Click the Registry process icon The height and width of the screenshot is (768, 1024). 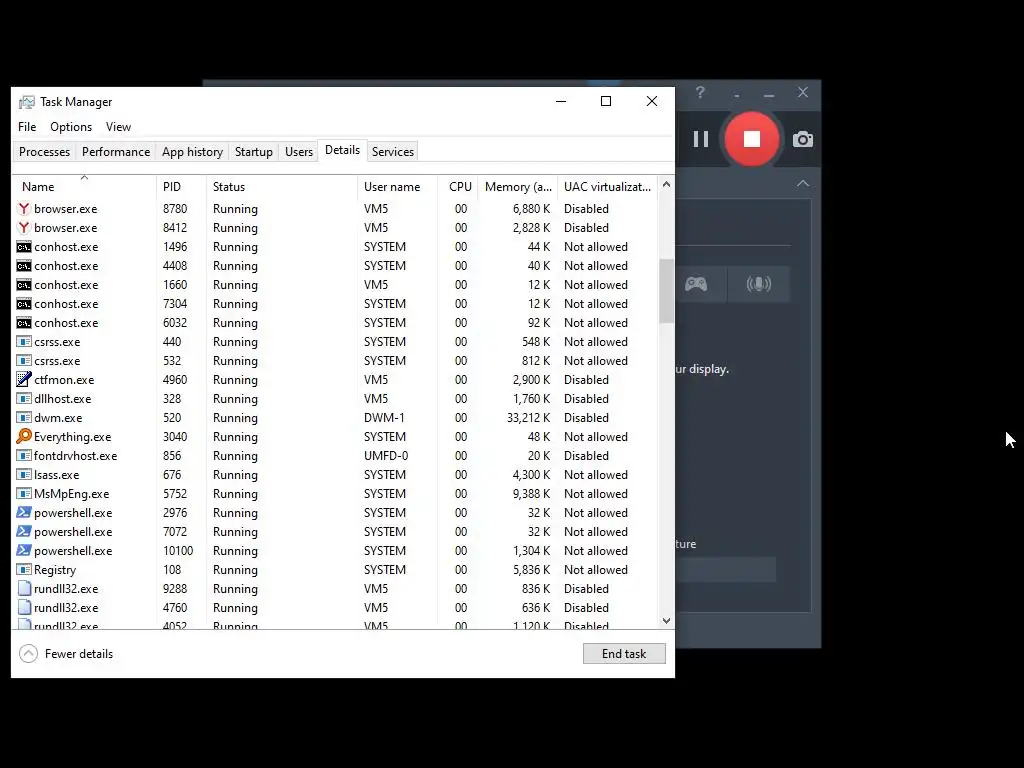[x=24, y=569]
